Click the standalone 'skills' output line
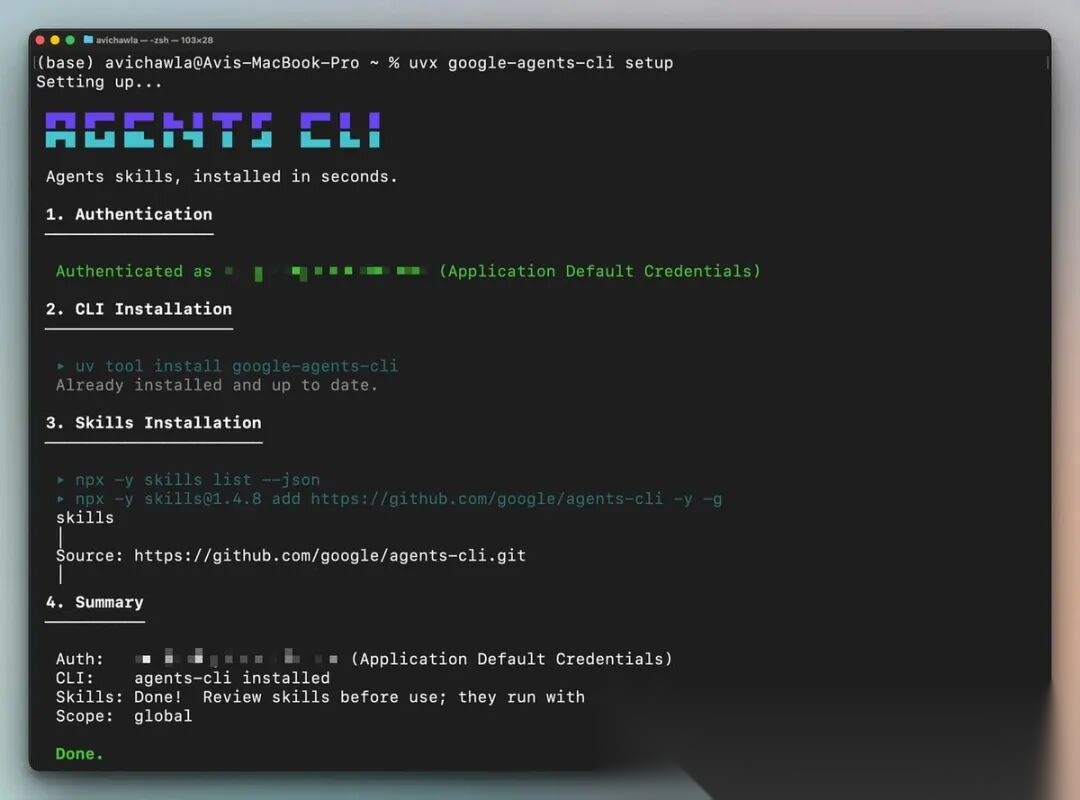This screenshot has height=800, width=1080. (85, 517)
